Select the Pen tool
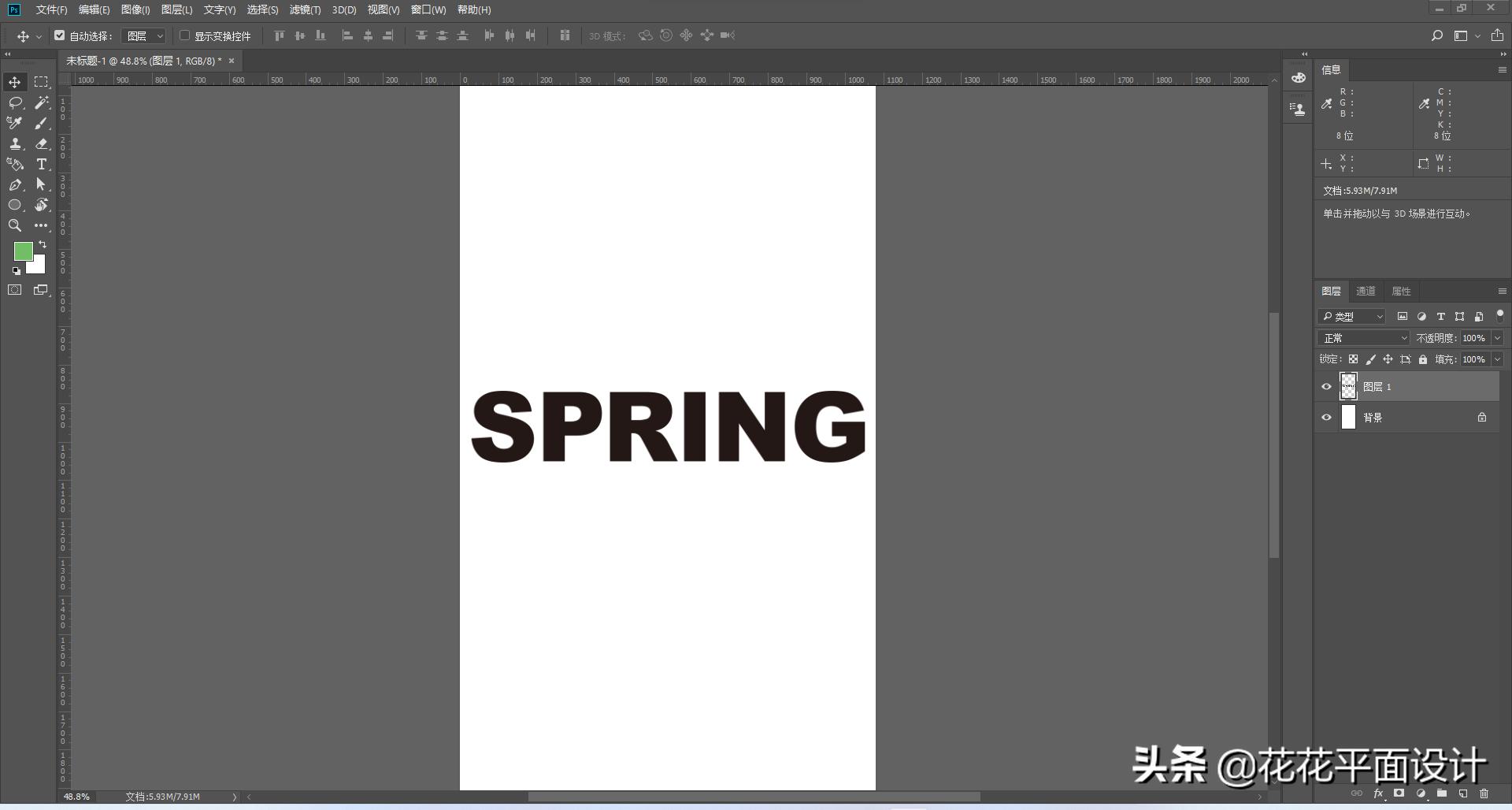 (x=15, y=185)
